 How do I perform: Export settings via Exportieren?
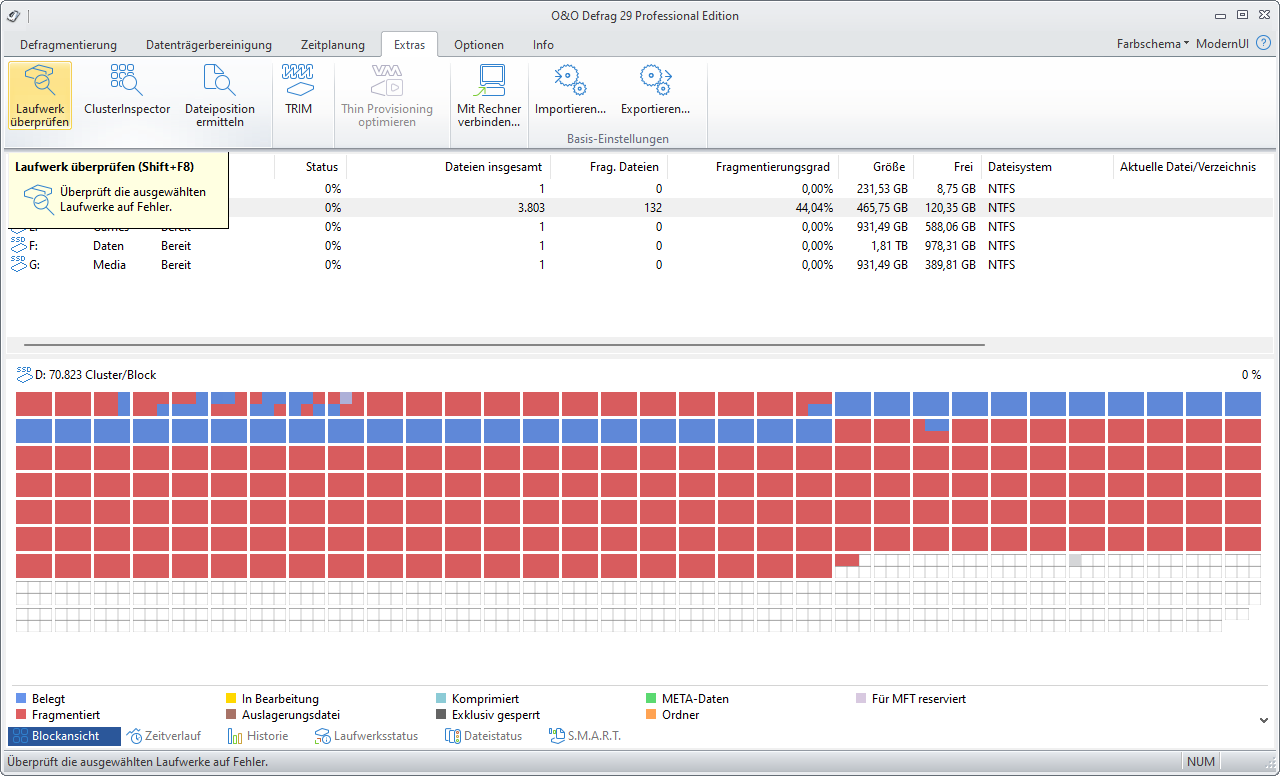coord(655,90)
